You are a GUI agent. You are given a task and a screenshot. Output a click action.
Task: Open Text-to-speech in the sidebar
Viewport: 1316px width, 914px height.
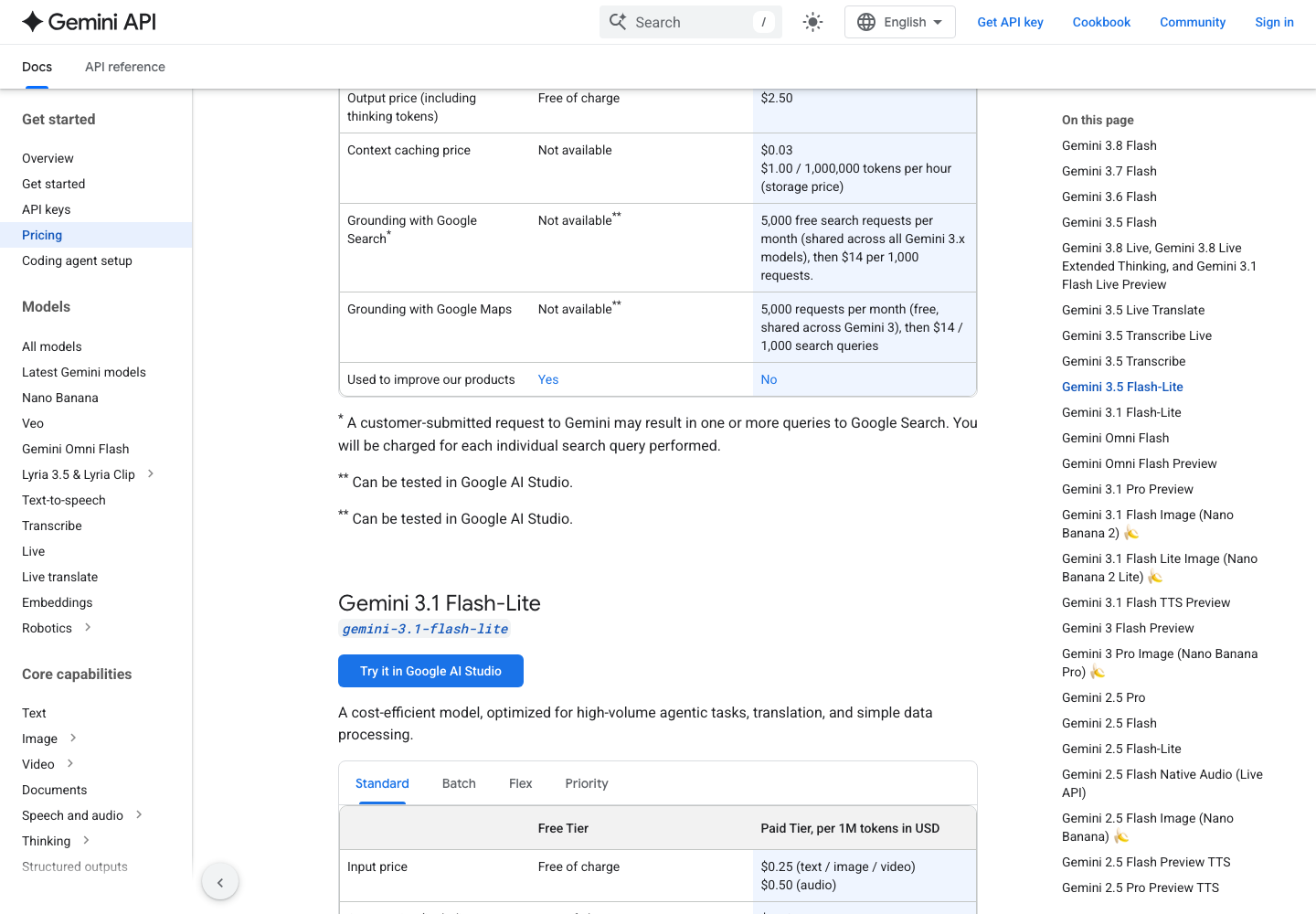click(64, 500)
